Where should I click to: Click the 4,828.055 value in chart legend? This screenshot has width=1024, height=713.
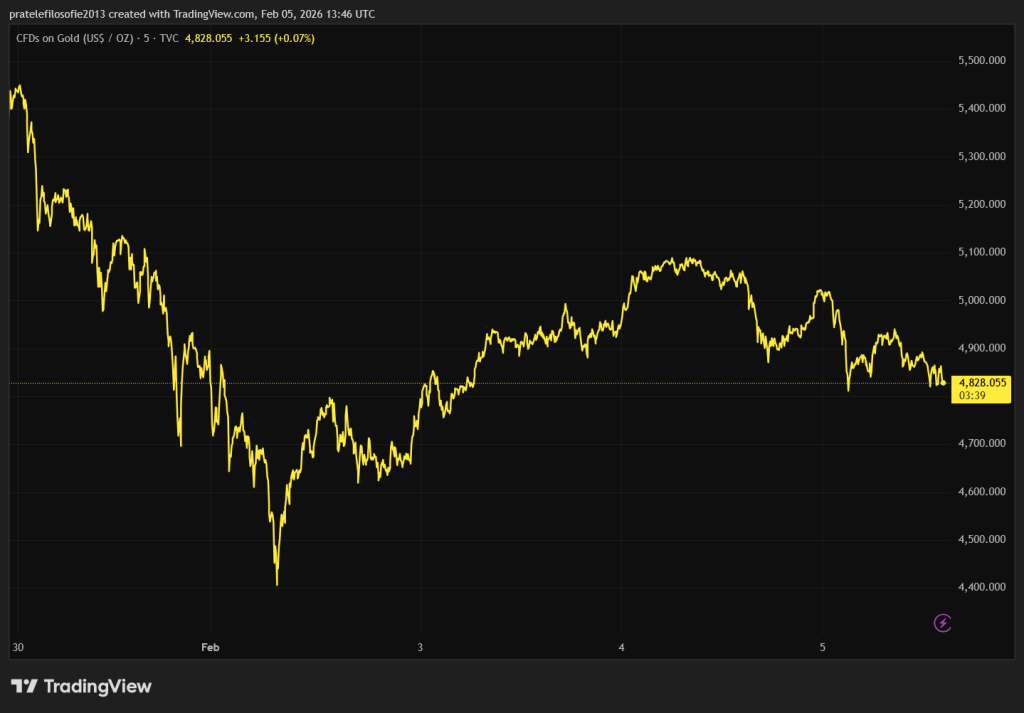pyautogui.click(x=208, y=38)
